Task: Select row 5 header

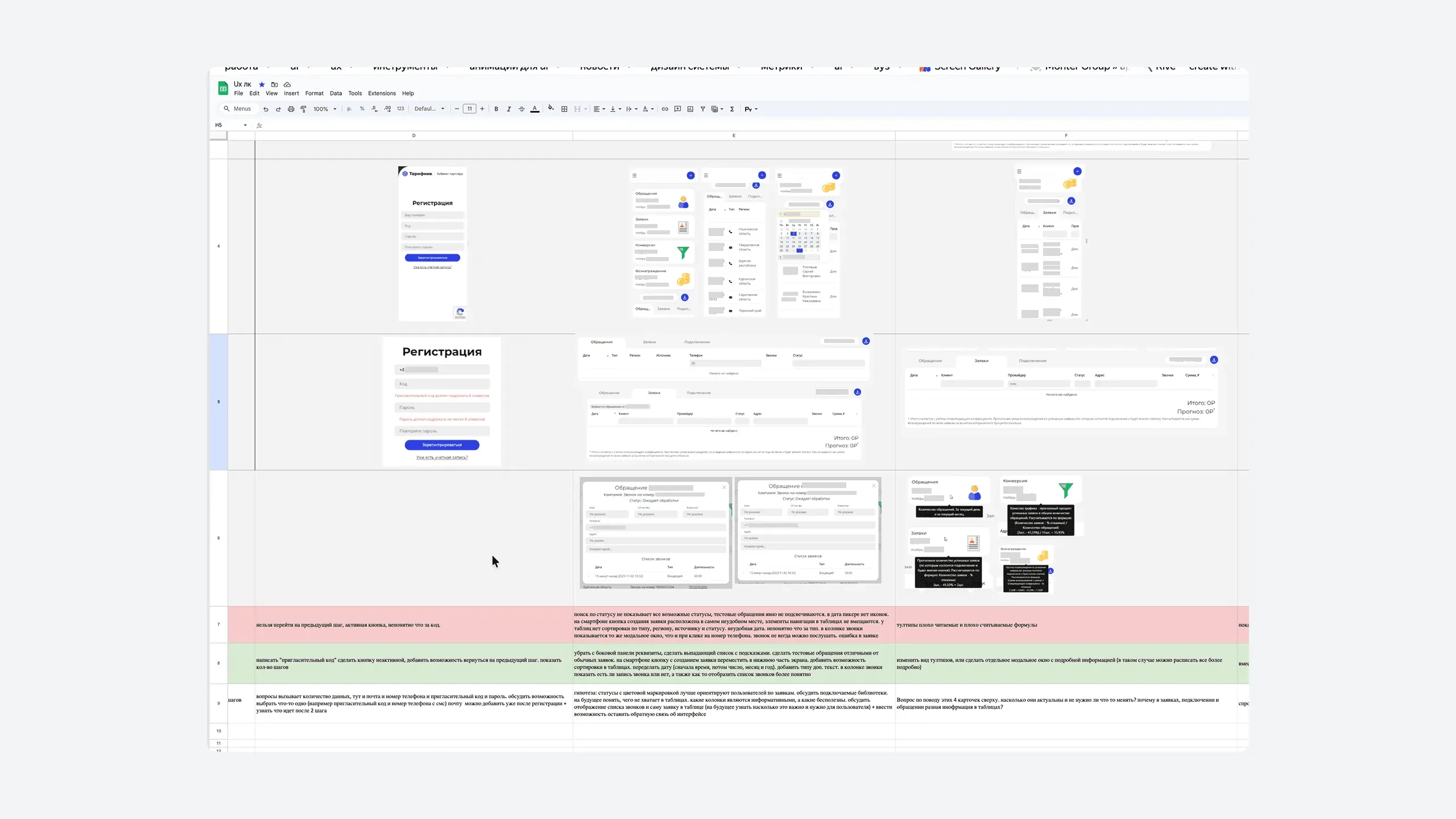Action: click(218, 402)
